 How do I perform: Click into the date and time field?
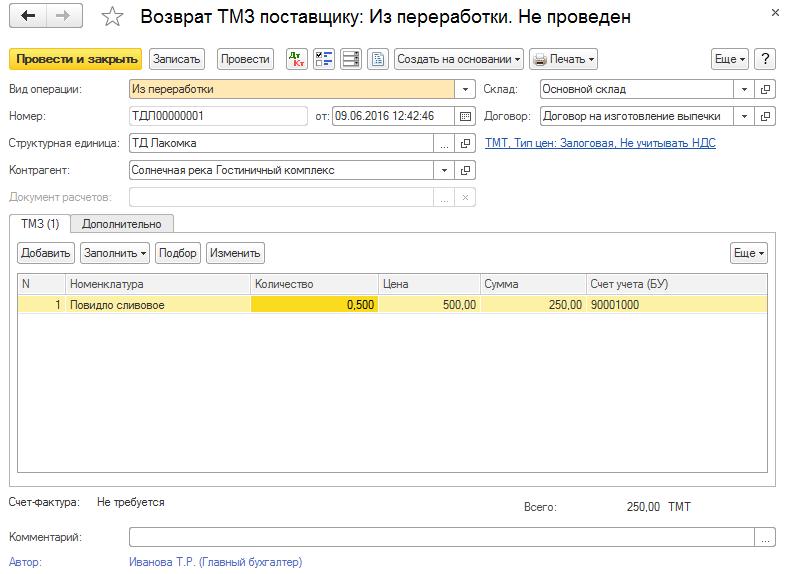pos(393,116)
